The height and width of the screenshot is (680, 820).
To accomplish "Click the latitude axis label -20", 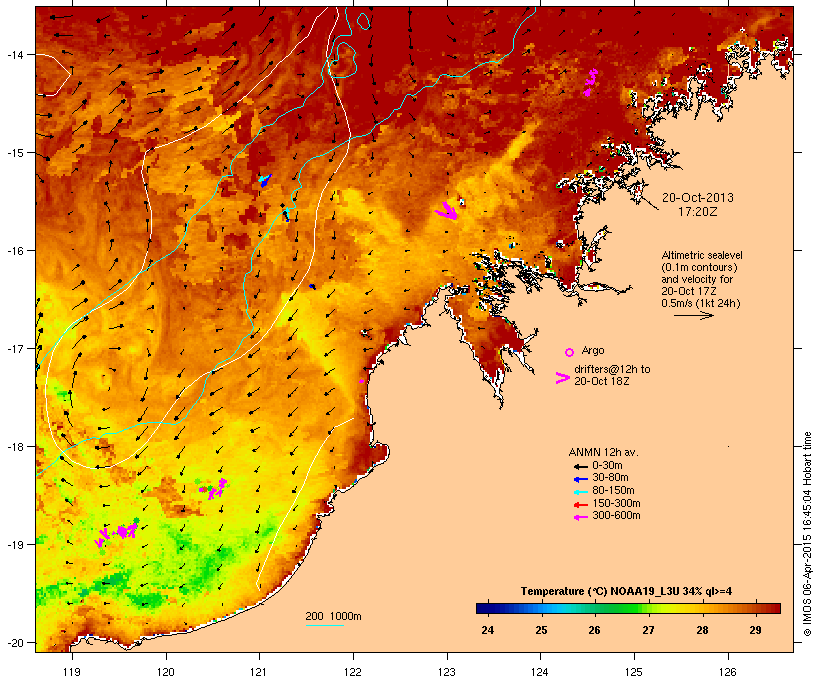I will (15, 642).
